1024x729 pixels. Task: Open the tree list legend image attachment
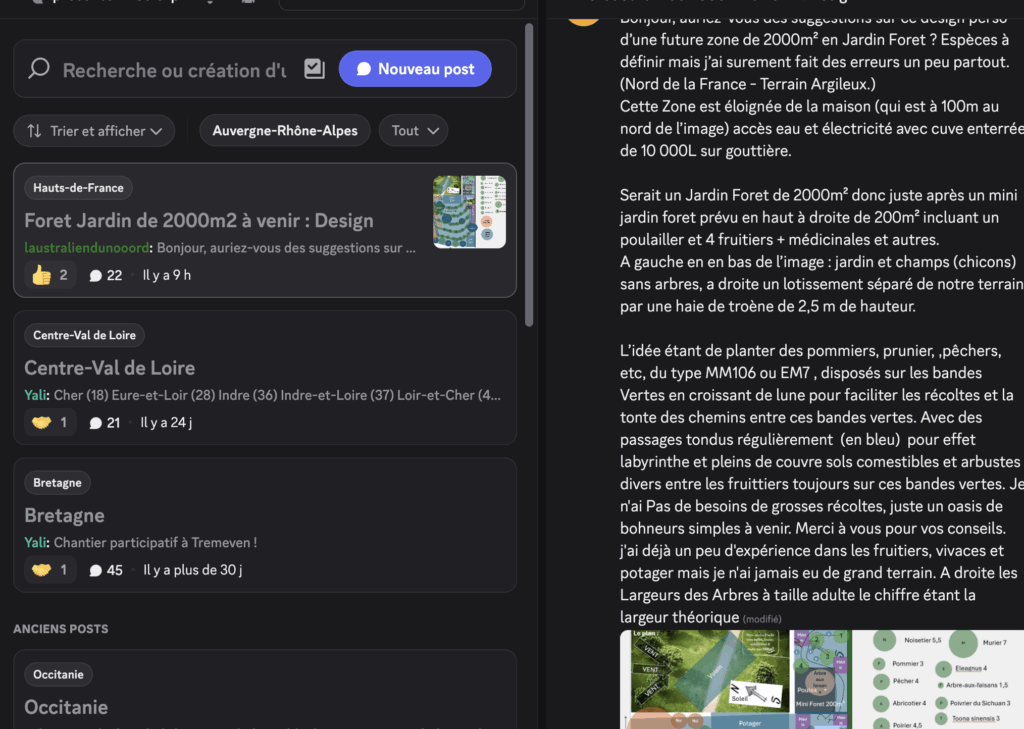click(938, 679)
